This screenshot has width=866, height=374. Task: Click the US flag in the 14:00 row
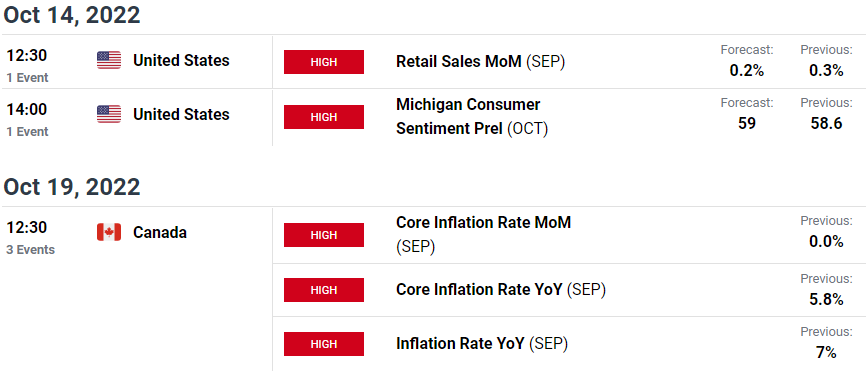click(x=109, y=114)
